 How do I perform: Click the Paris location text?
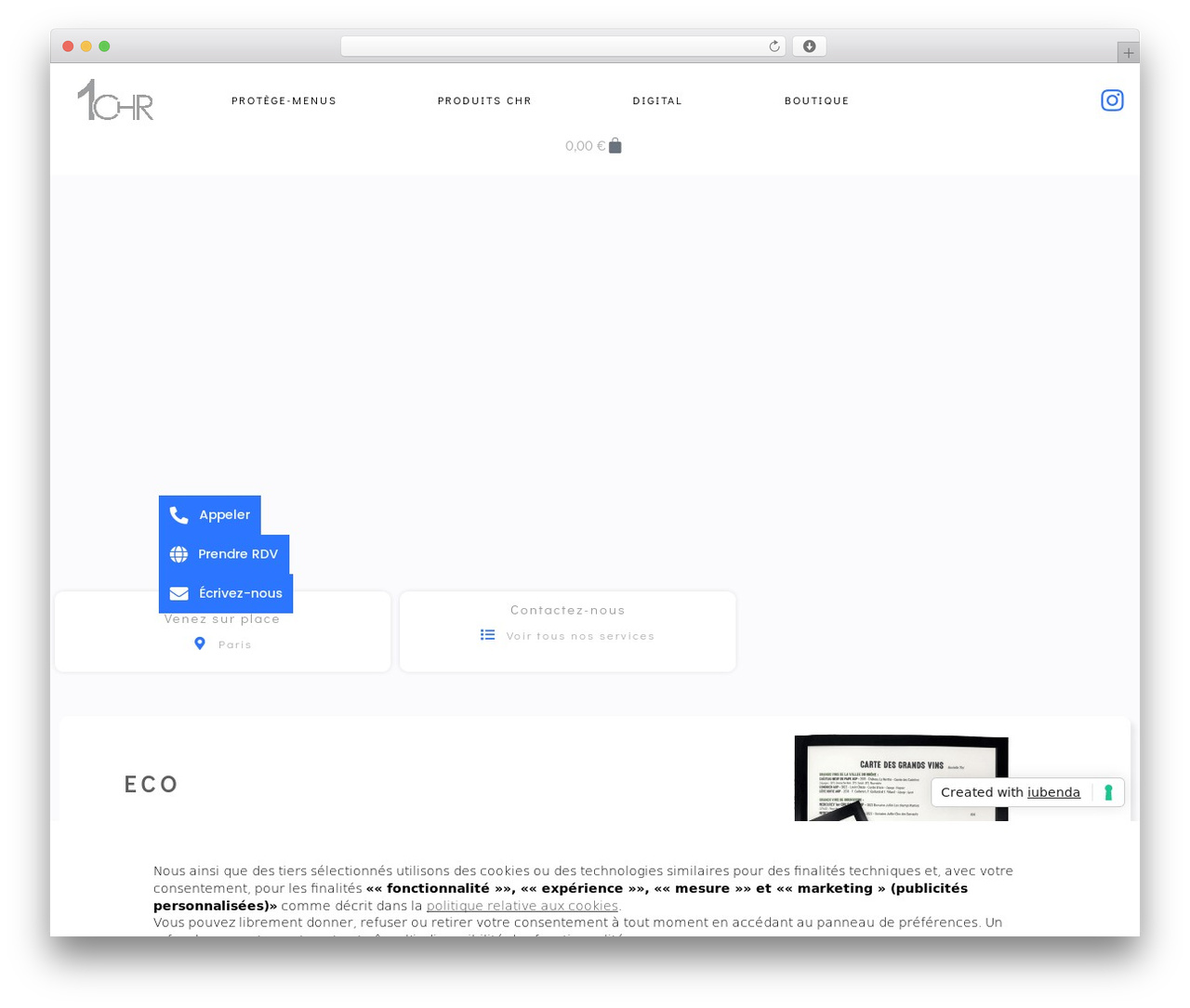[x=235, y=644]
